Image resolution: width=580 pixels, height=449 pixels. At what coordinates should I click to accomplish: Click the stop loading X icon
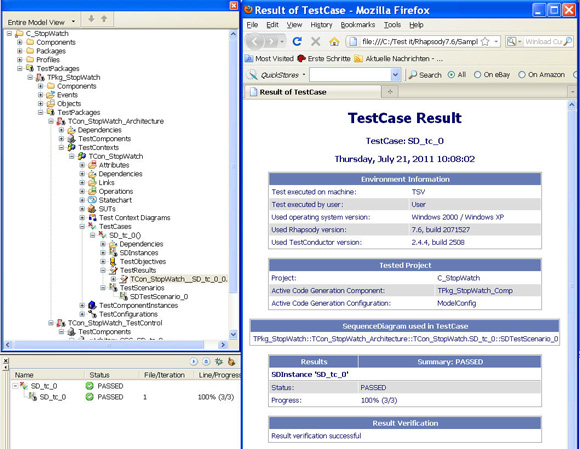[316, 41]
